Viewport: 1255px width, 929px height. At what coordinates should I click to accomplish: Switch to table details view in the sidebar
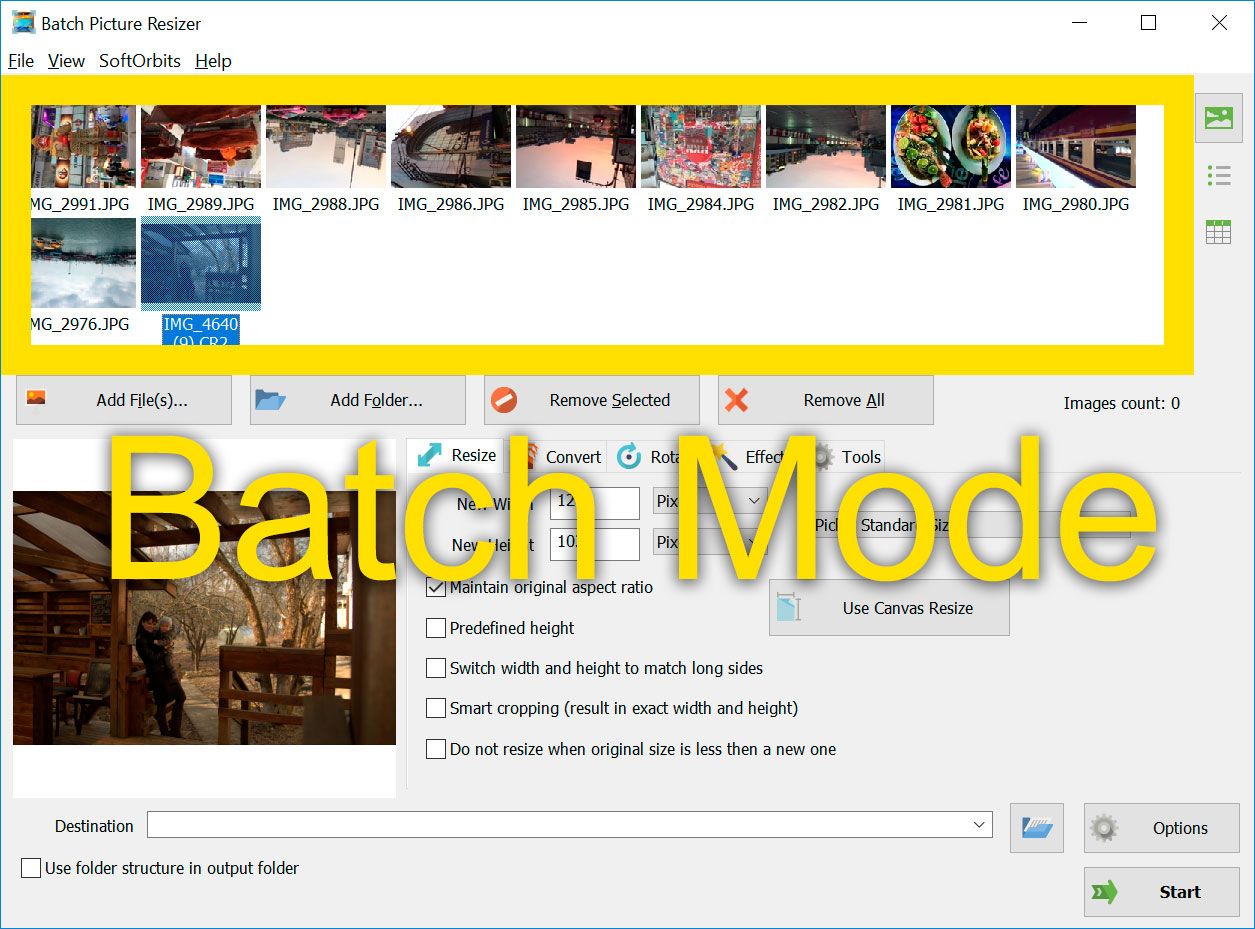click(x=1218, y=230)
